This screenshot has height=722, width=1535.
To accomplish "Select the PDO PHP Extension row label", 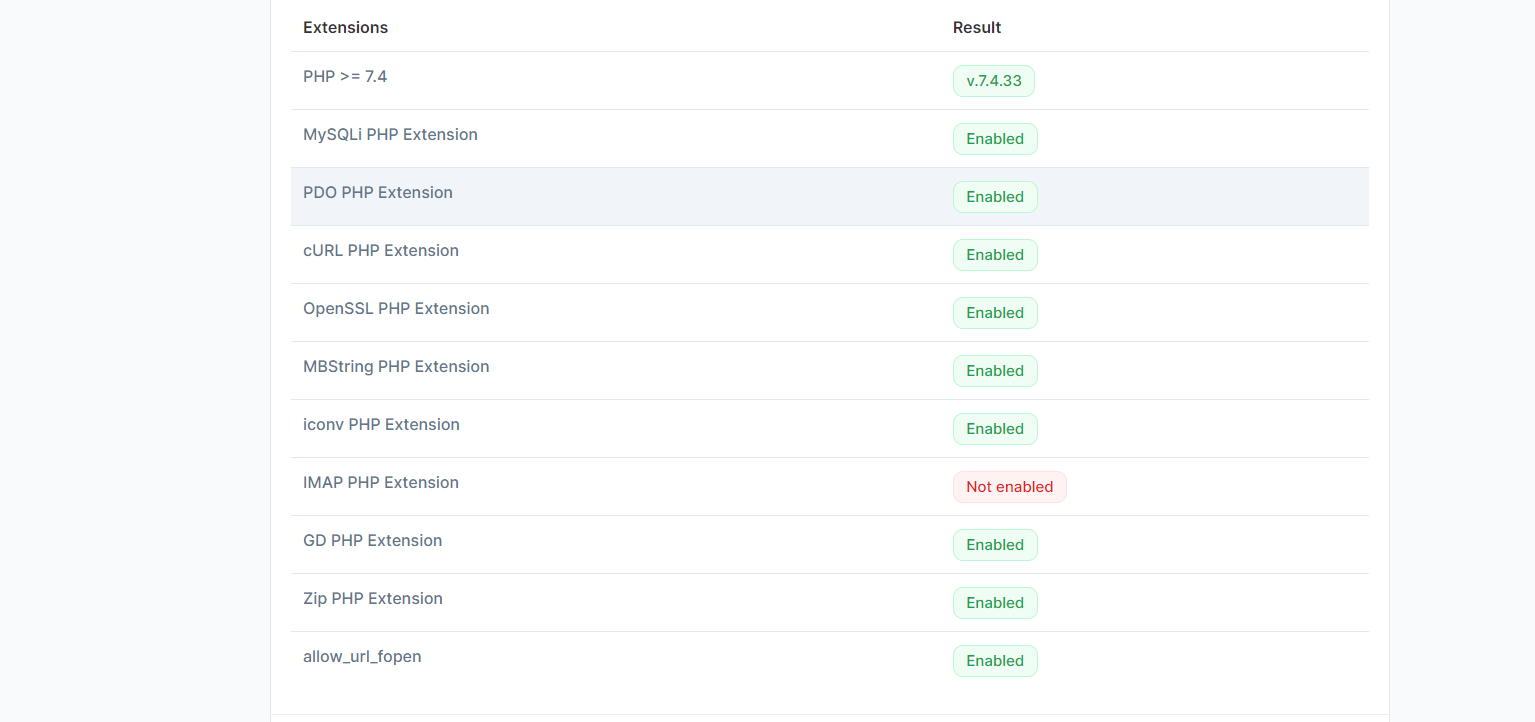I will pyautogui.click(x=378, y=193).
